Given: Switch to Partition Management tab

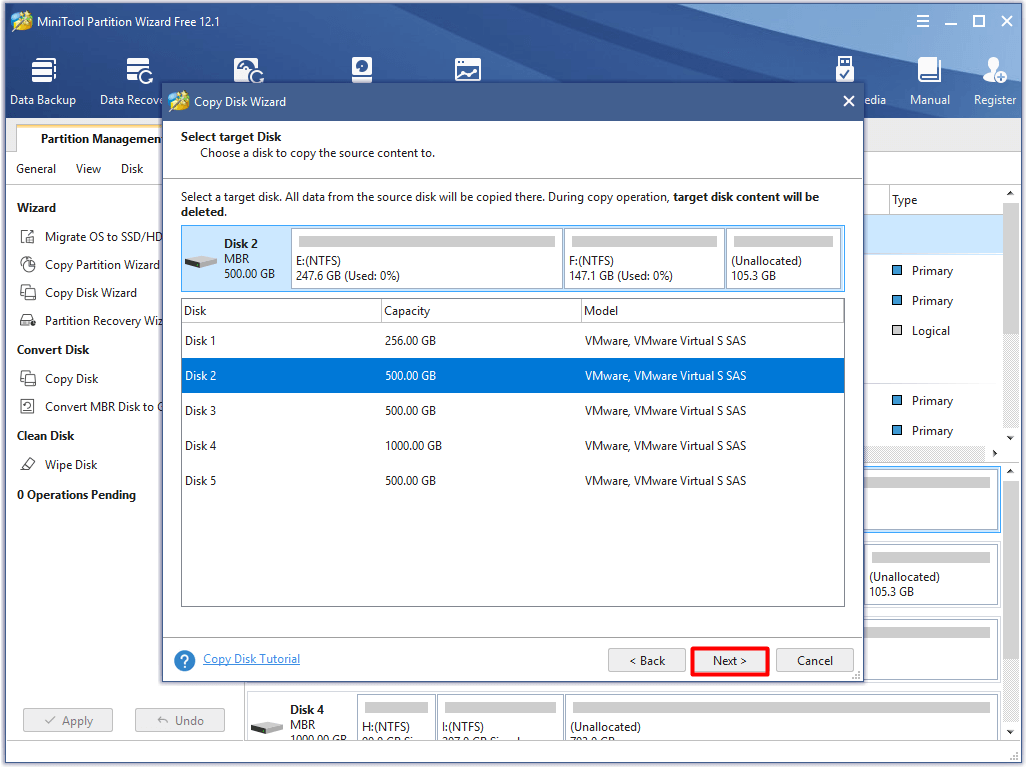Looking at the screenshot, I should (90, 138).
